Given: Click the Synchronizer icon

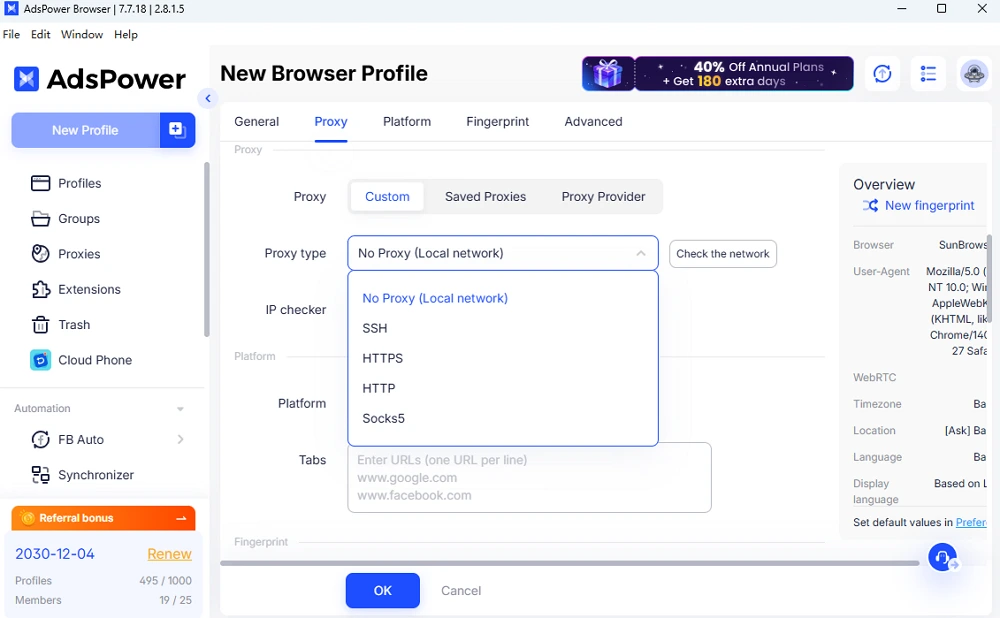Looking at the screenshot, I should [x=40, y=475].
